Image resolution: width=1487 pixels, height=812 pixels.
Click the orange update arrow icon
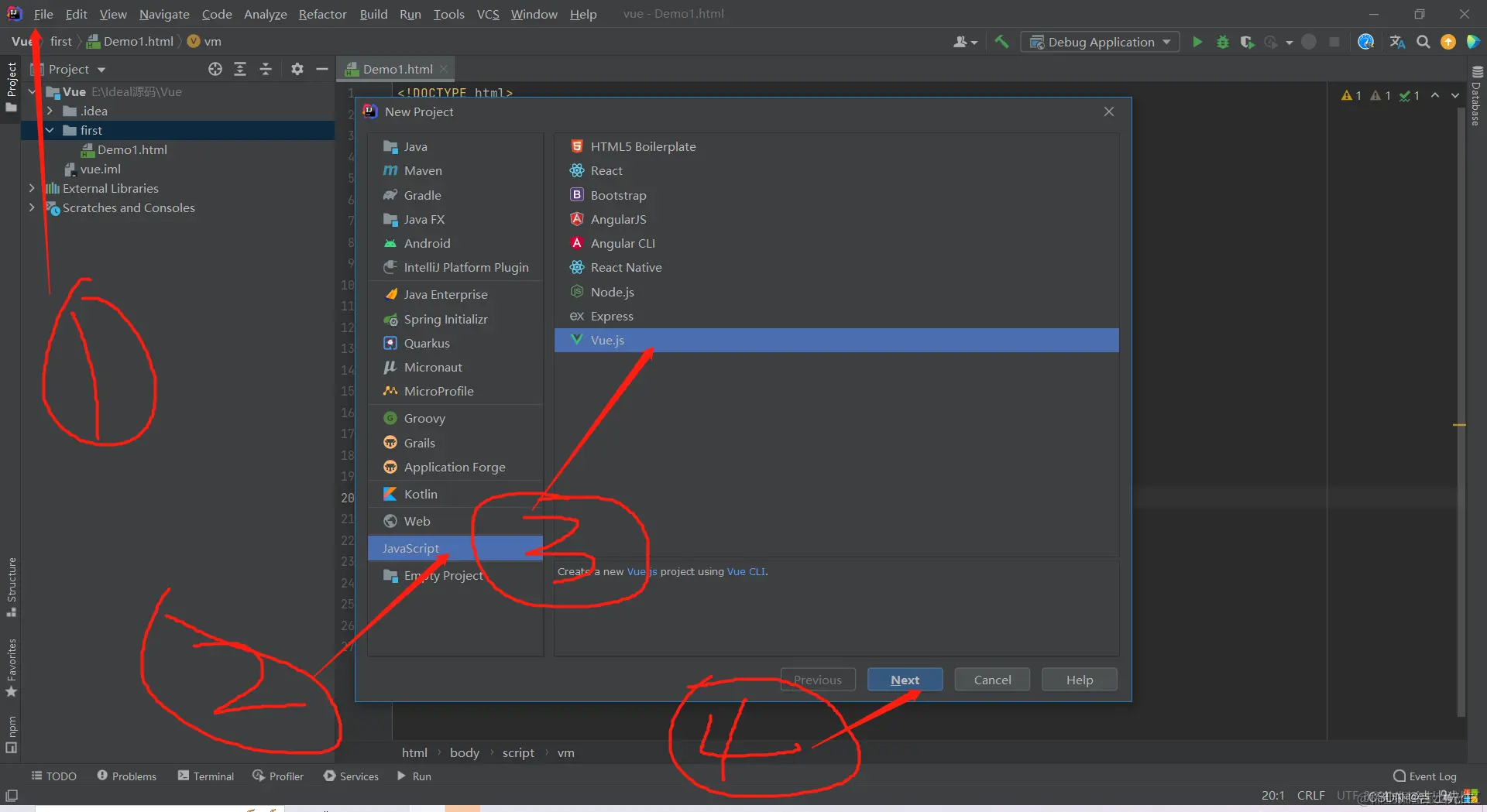tap(1448, 42)
